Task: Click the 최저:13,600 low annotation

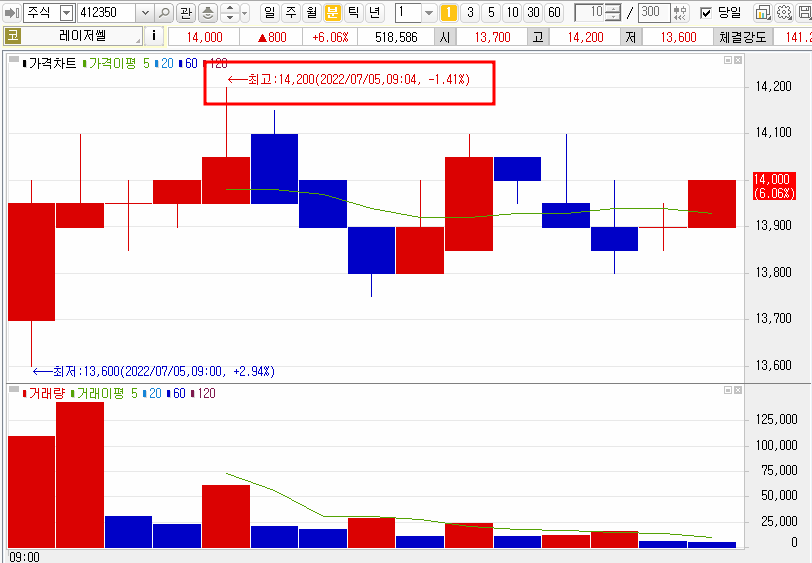Action: tap(153, 371)
